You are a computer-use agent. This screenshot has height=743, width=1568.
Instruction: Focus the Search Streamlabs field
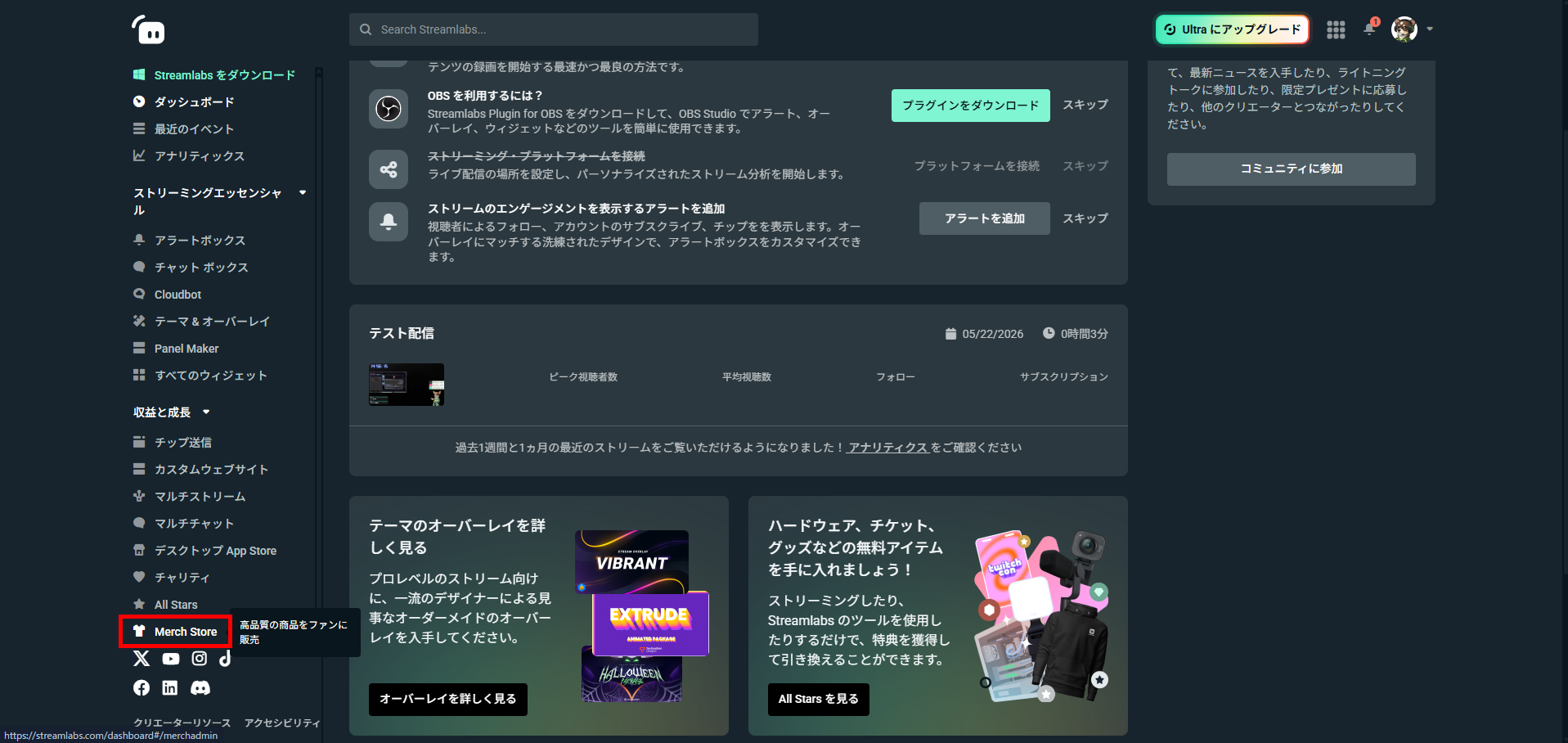[554, 29]
